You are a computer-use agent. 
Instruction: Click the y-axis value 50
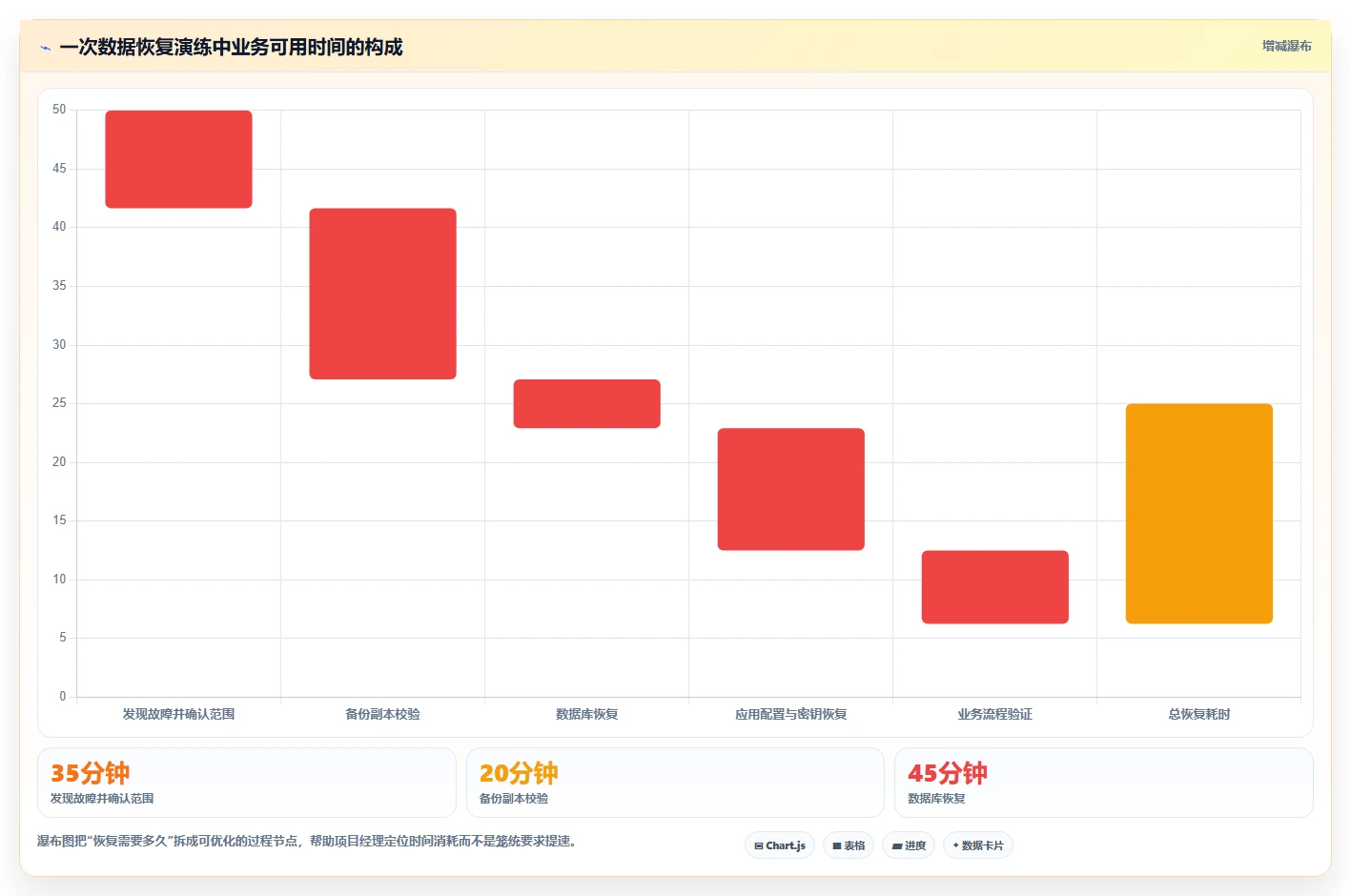pos(59,110)
